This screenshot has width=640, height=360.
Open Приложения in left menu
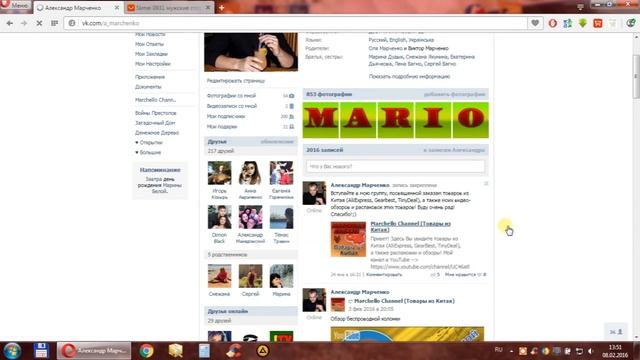click(150, 77)
